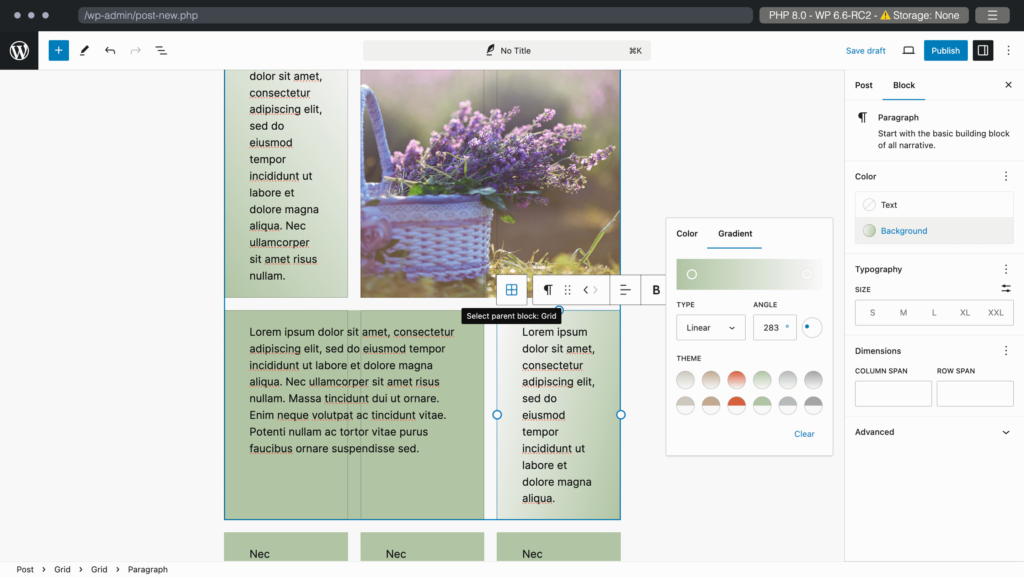
Task: Click the PHP 8.0 WP 6.6-RC2 status button
Action: click(x=863, y=15)
